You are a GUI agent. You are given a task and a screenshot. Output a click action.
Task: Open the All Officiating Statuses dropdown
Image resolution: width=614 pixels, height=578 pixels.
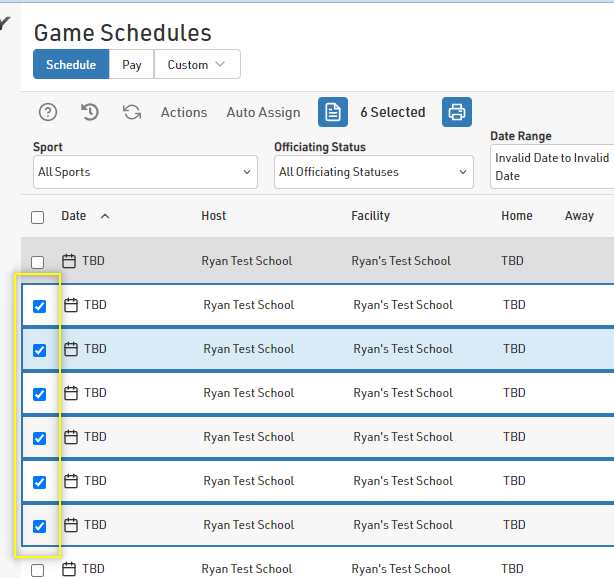pos(373,172)
